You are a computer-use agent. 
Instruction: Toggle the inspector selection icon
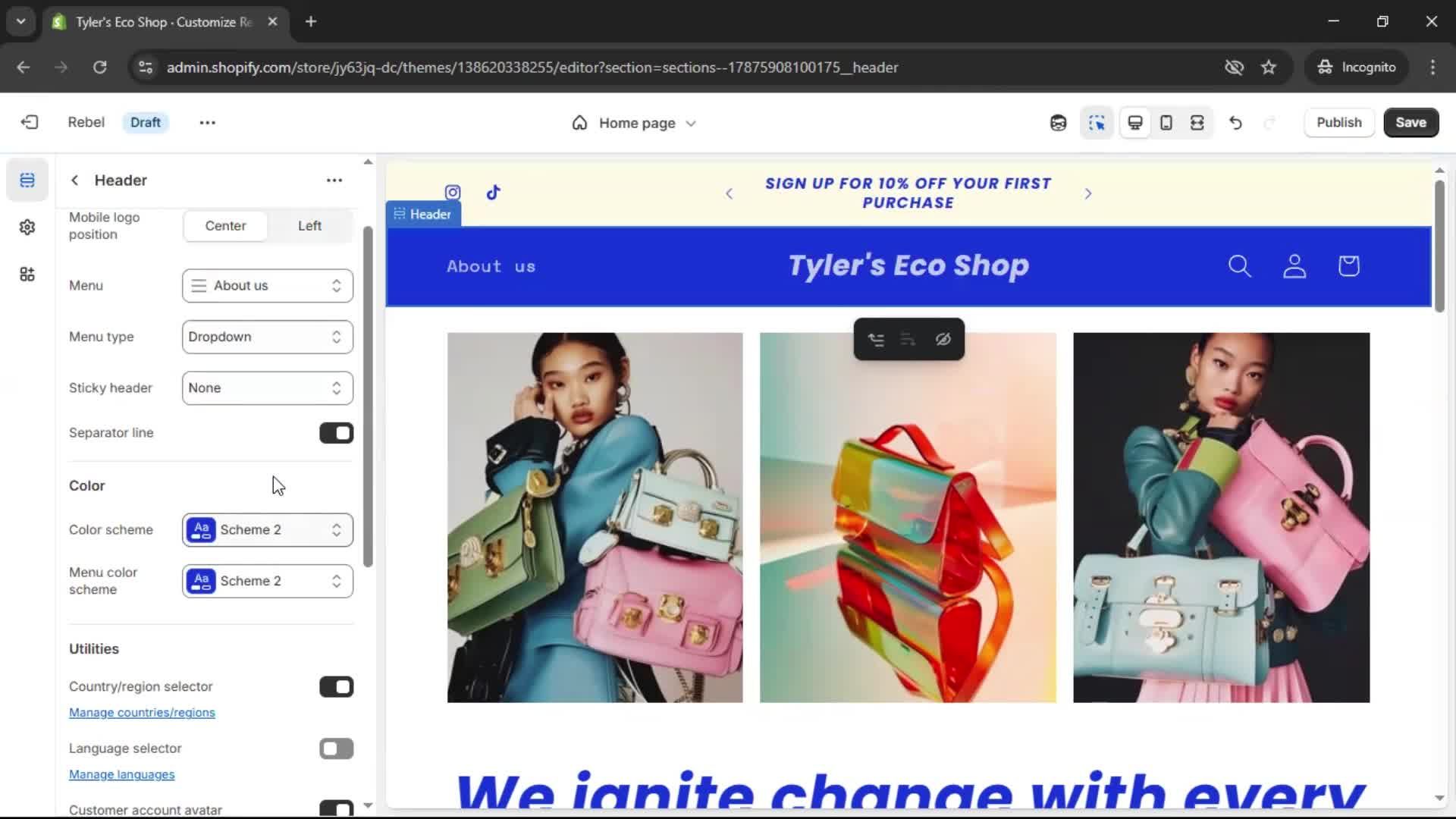click(x=1097, y=123)
